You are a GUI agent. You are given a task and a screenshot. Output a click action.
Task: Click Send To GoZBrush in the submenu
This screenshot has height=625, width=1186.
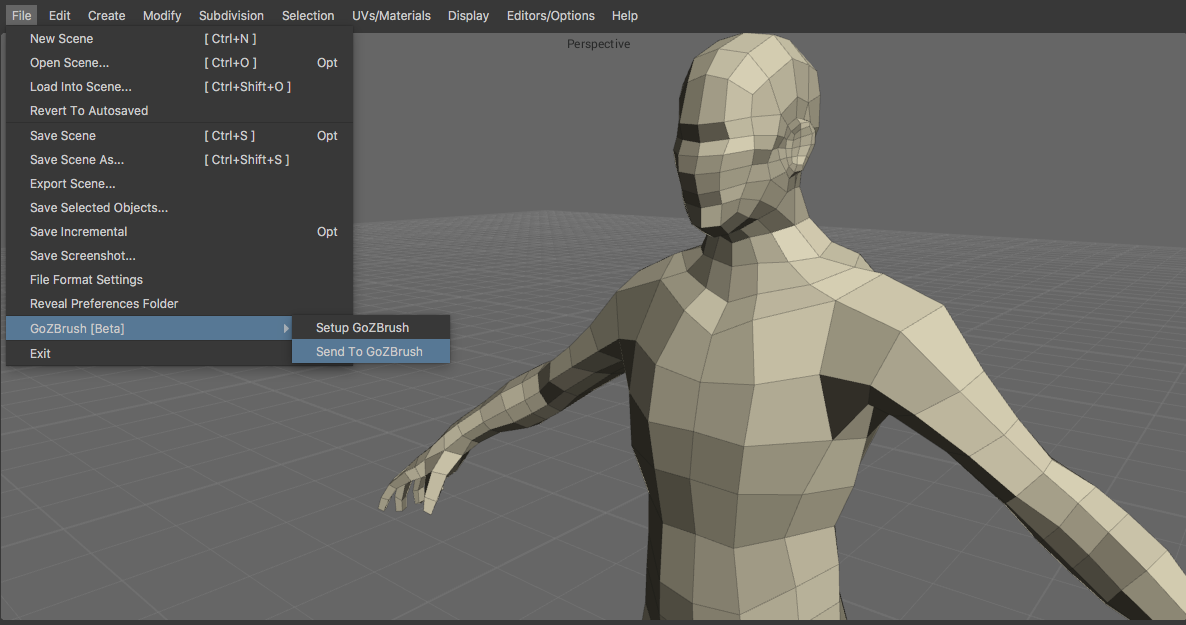click(x=369, y=352)
